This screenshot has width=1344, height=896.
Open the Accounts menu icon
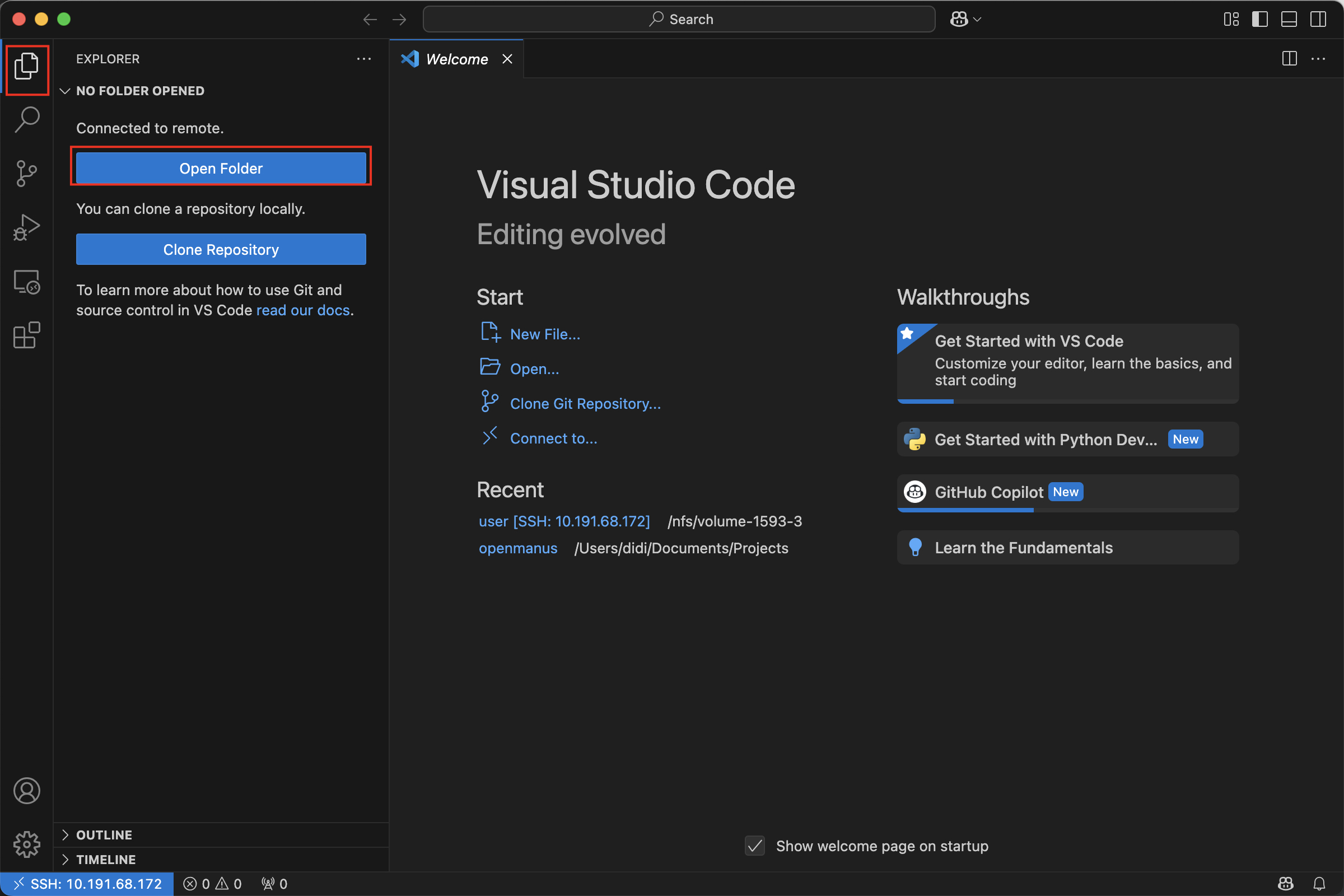pos(26,791)
